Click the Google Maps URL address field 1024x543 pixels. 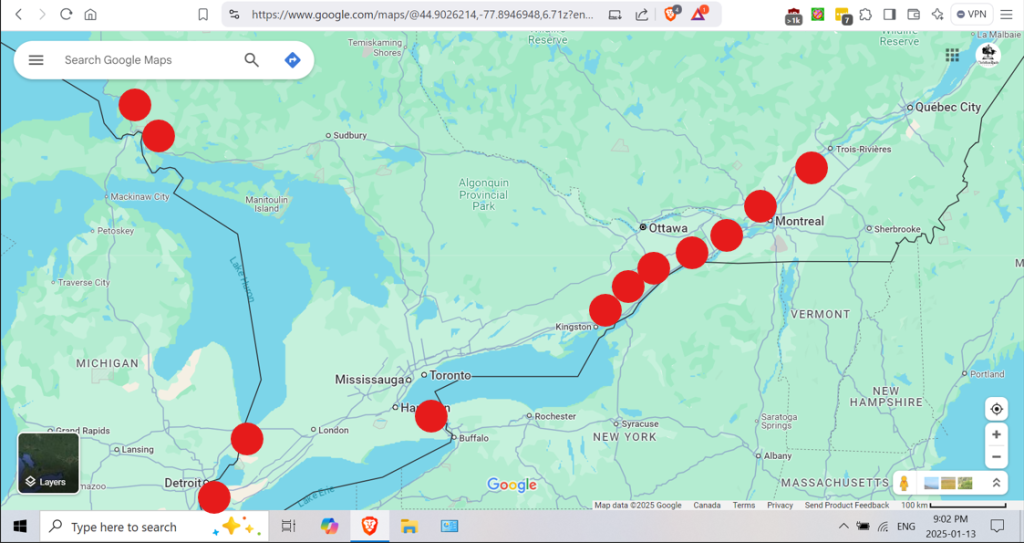pyautogui.click(x=423, y=14)
